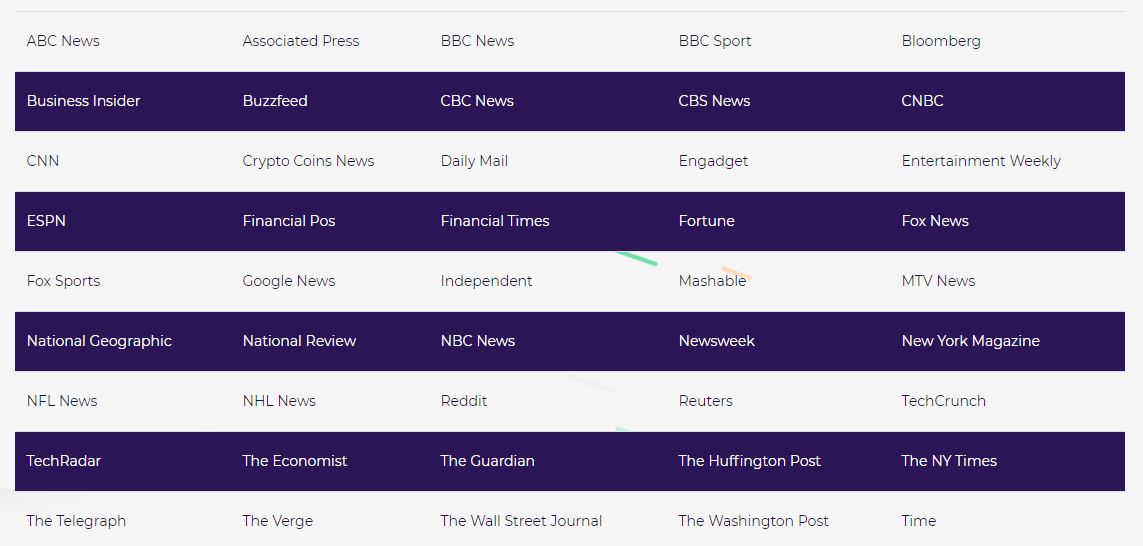The height and width of the screenshot is (546, 1143).
Task: Click CBS News
Action: click(x=714, y=101)
